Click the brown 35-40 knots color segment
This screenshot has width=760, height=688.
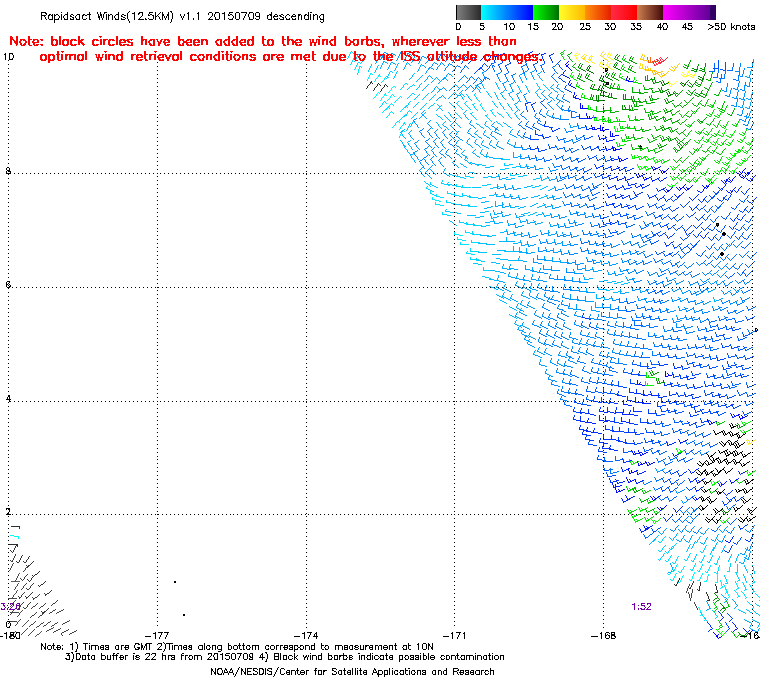[650, 12]
